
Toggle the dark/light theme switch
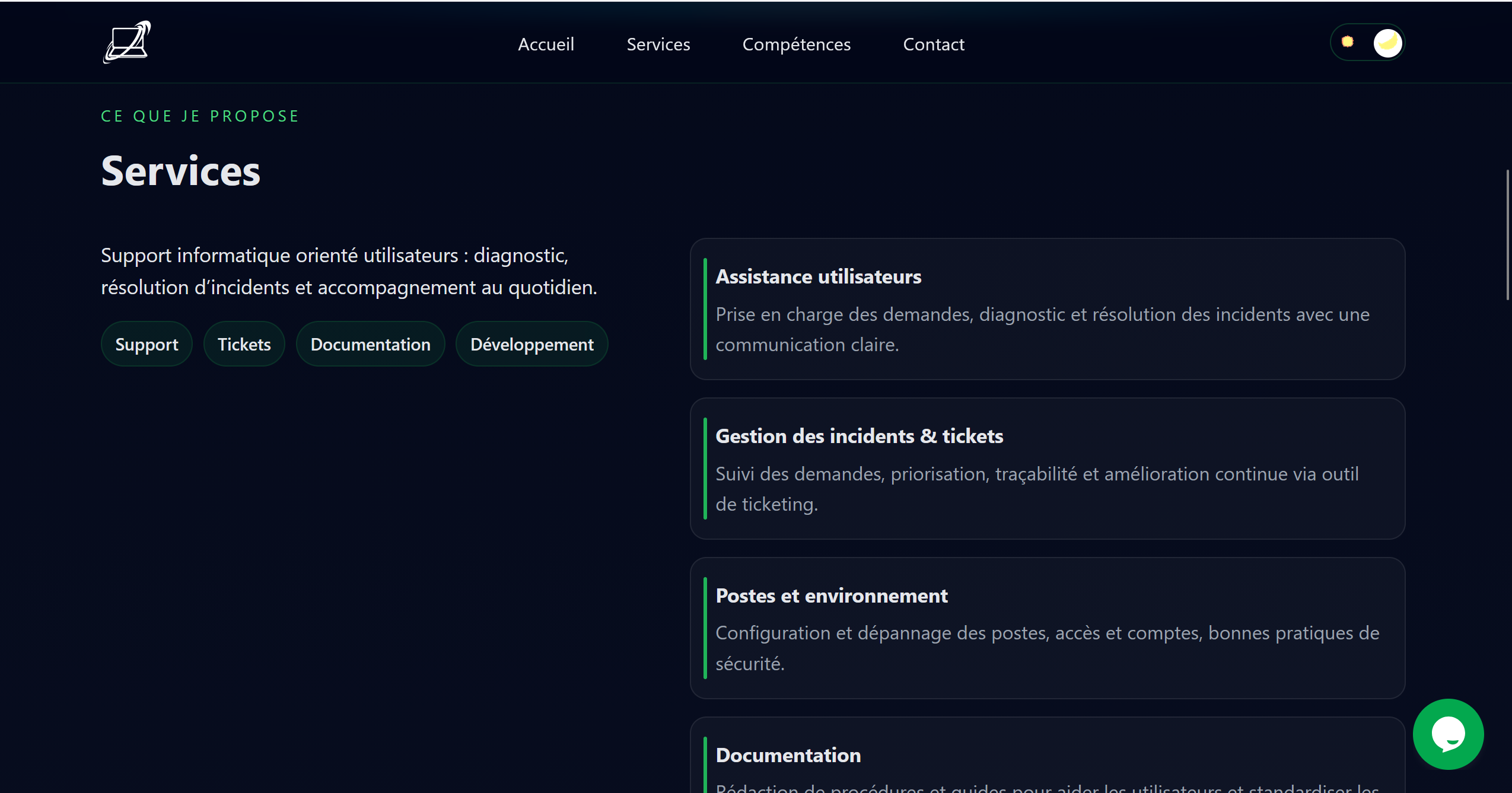1367,42
